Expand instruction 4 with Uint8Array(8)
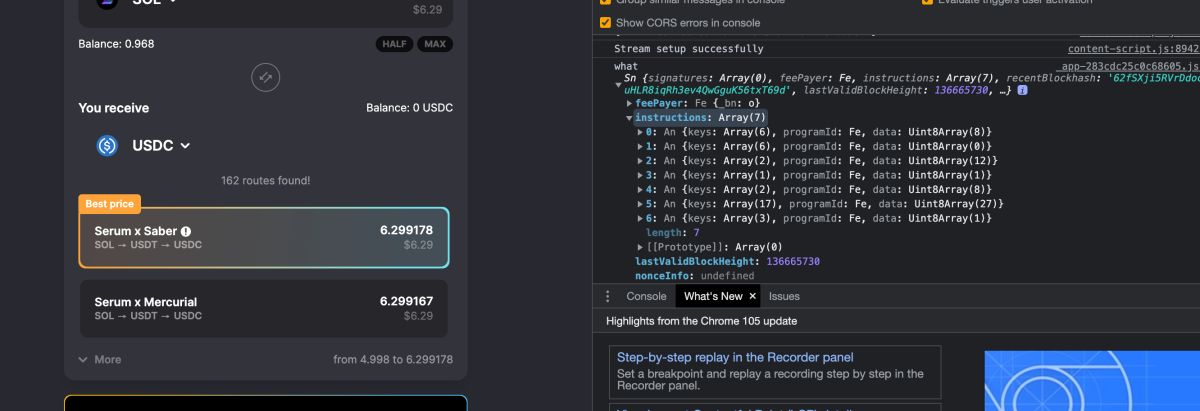Screen dimensions: 1200x411 click(640, 189)
